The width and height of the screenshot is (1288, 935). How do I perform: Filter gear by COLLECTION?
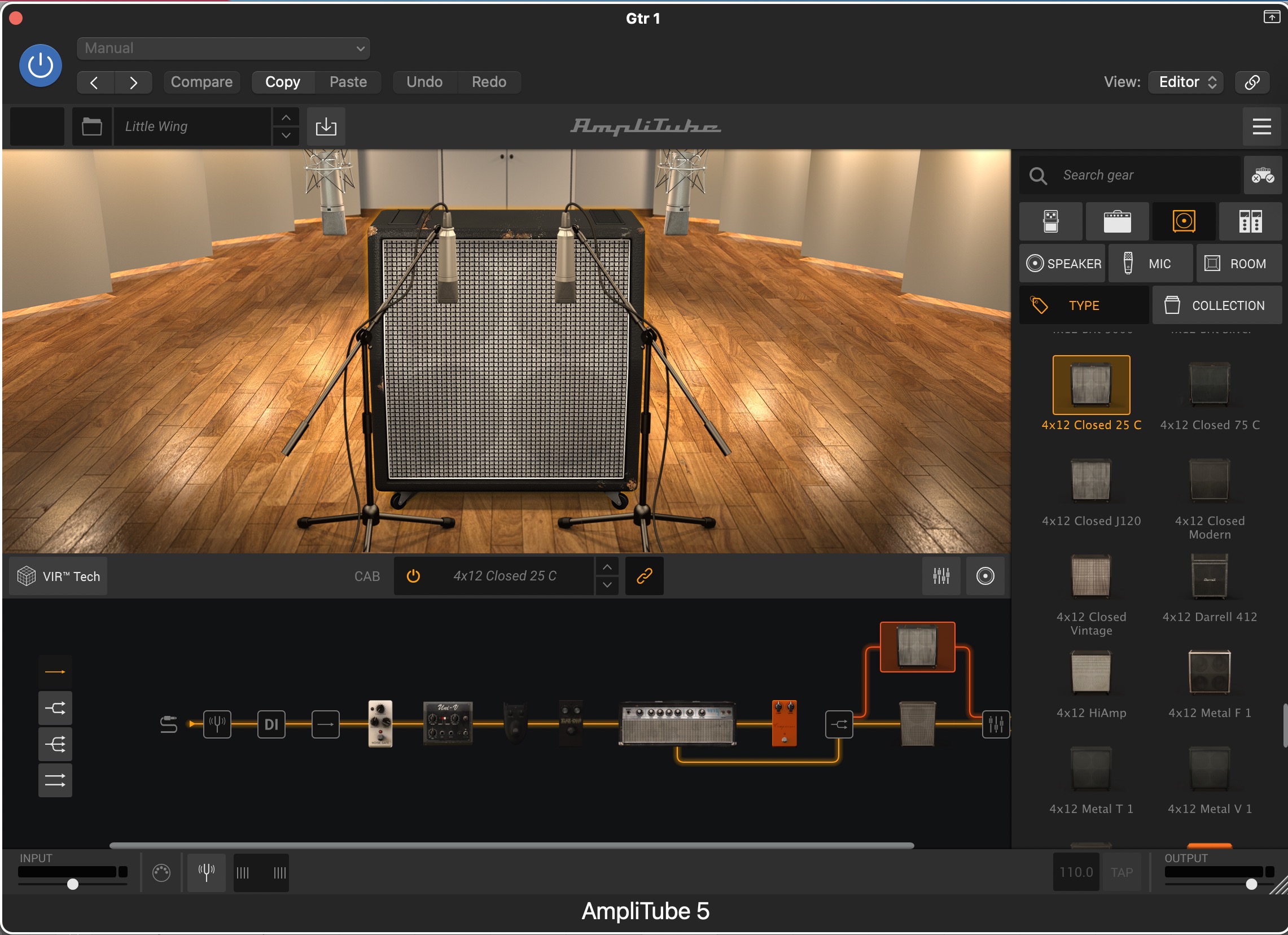pyautogui.click(x=1216, y=305)
